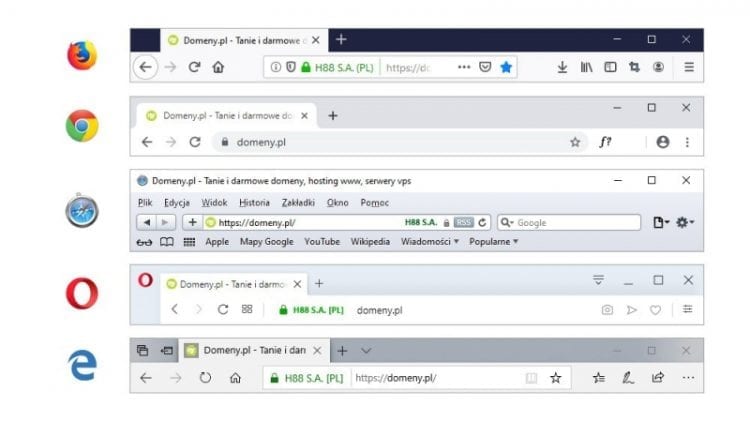Open Plik menu in Safari
This screenshot has height=421, width=750.
[145, 203]
